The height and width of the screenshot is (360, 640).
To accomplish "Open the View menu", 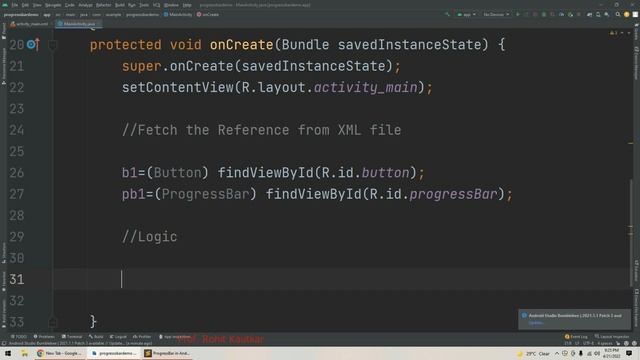I will (x=37, y=5).
